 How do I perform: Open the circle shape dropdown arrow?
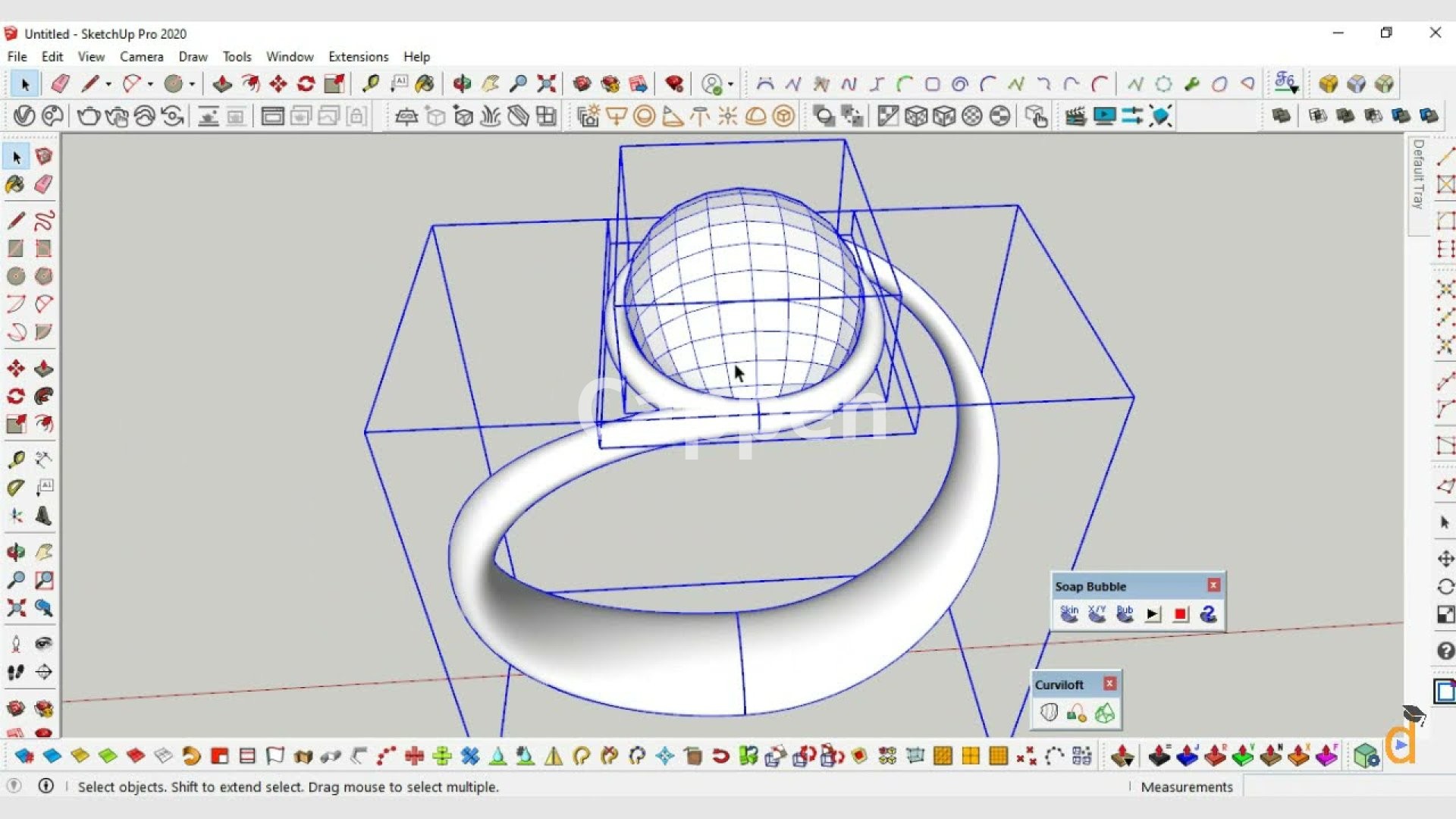pyautogui.click(x=192, y=84)
